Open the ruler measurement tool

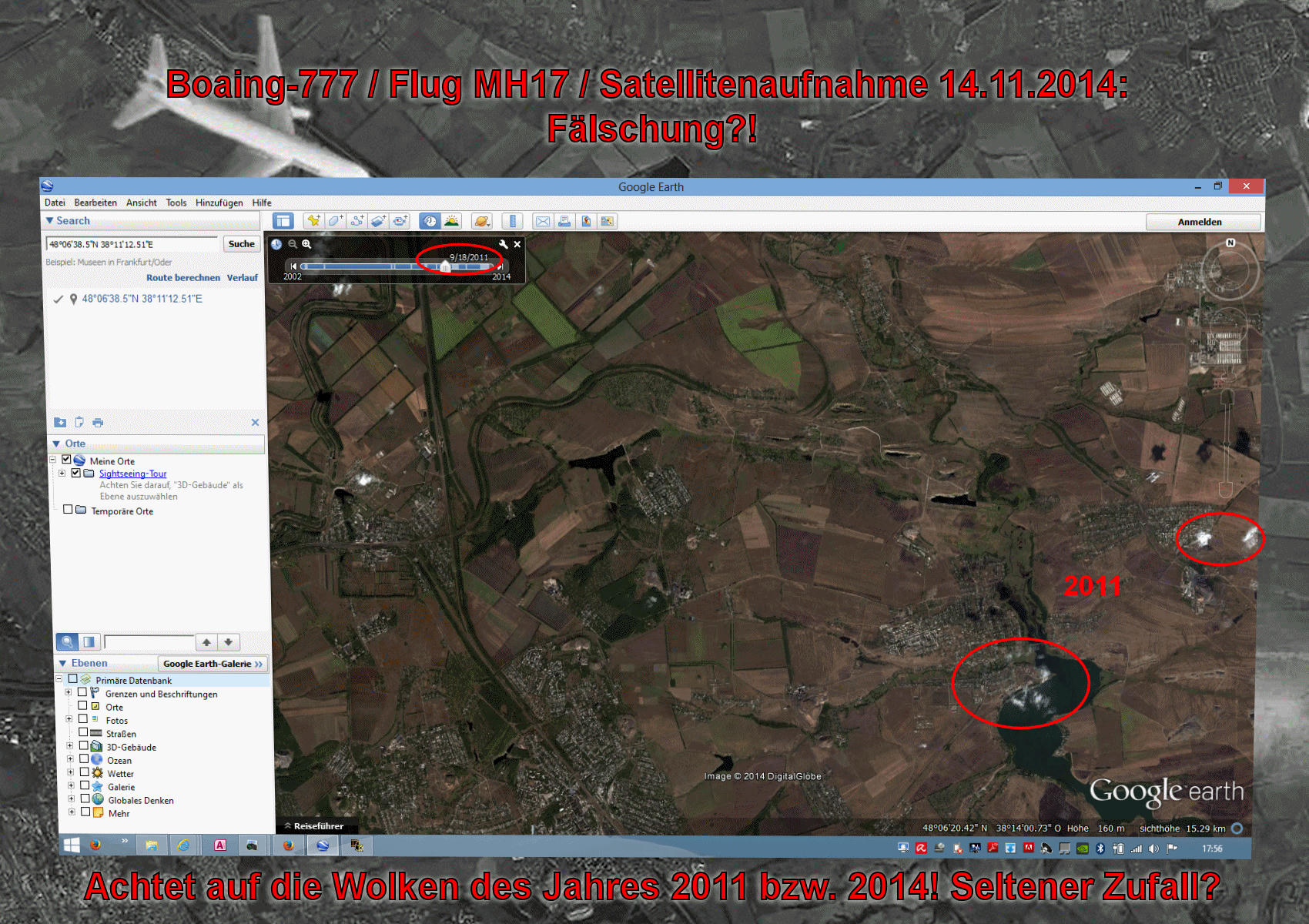[x=512, y=222]
